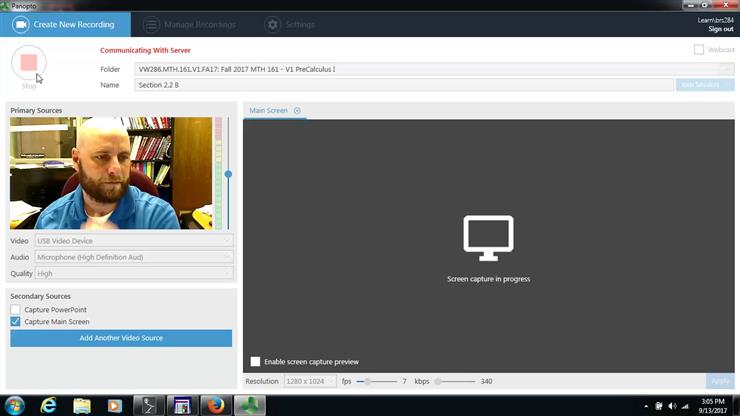Open the Video source dropdown
The image size is (740, 416).
point(134,241)
